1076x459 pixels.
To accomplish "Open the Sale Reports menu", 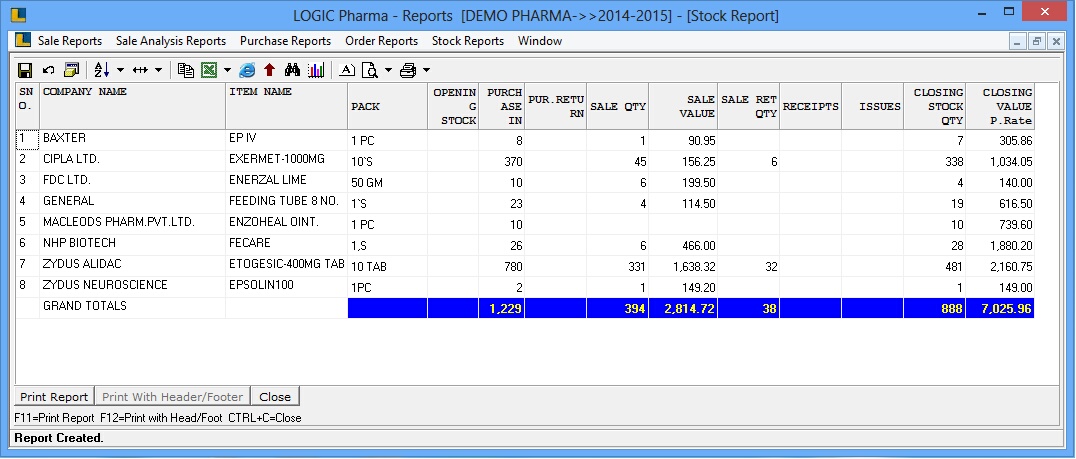I will click(x=70, y=41).
